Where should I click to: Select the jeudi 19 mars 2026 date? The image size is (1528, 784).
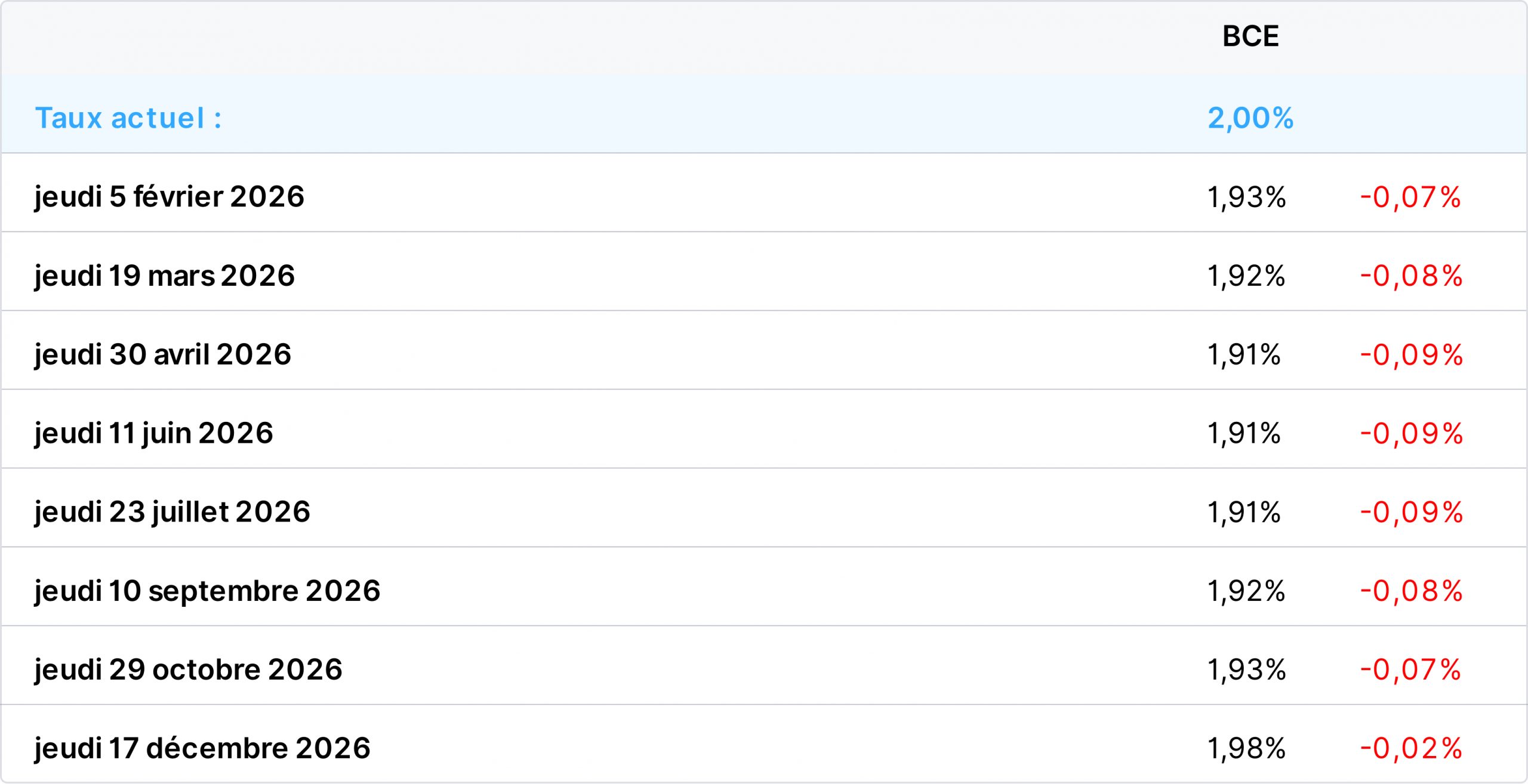tap(165, 276)
